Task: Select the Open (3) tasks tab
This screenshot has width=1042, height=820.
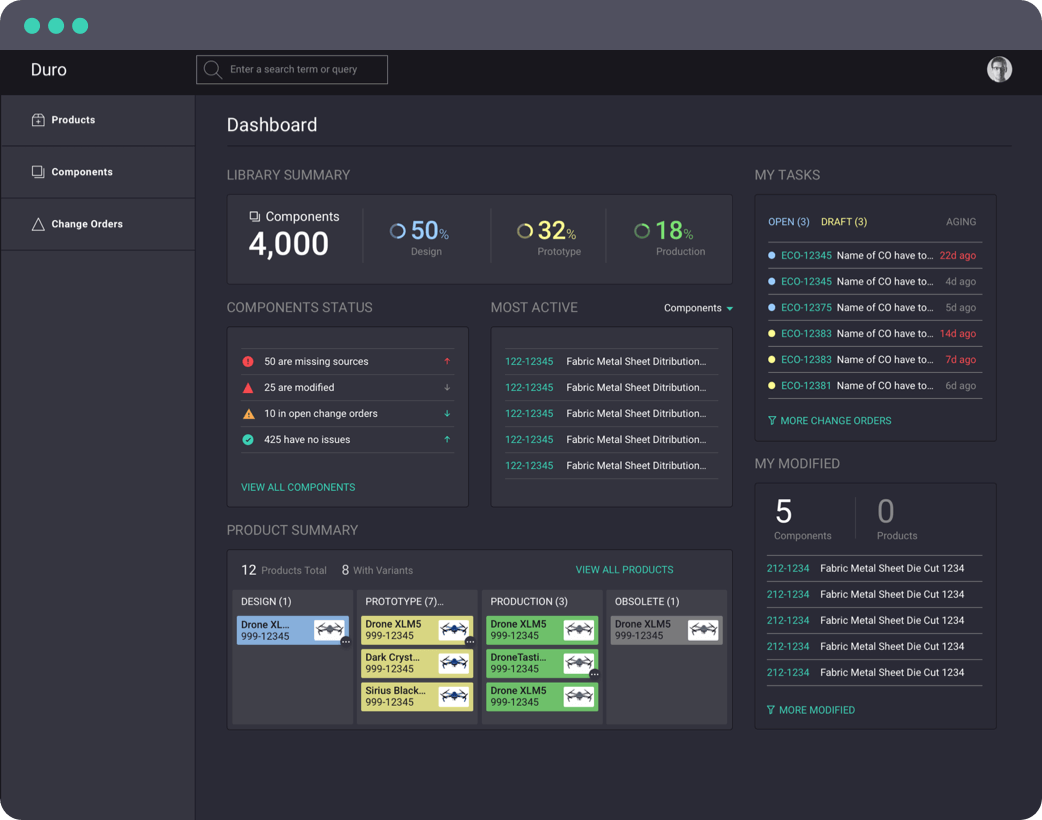Action: 788,222
